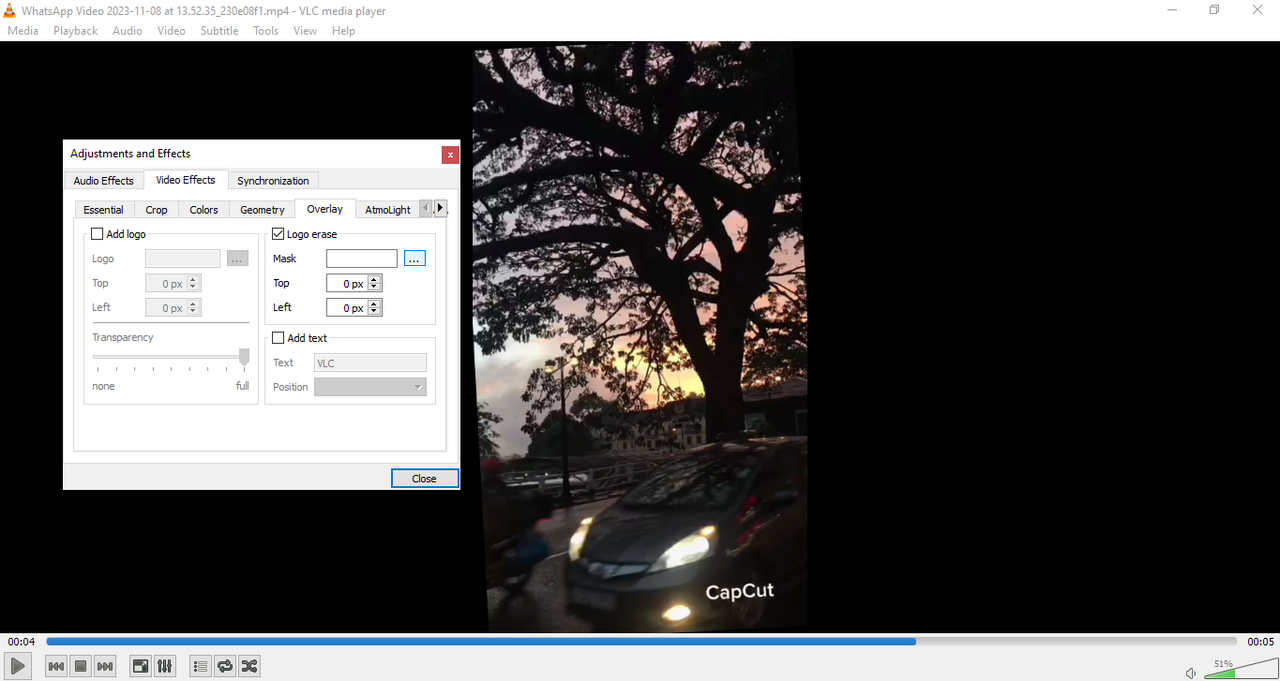
Task: Click the elapsed time 00:04 label
Action: (21, 642)
